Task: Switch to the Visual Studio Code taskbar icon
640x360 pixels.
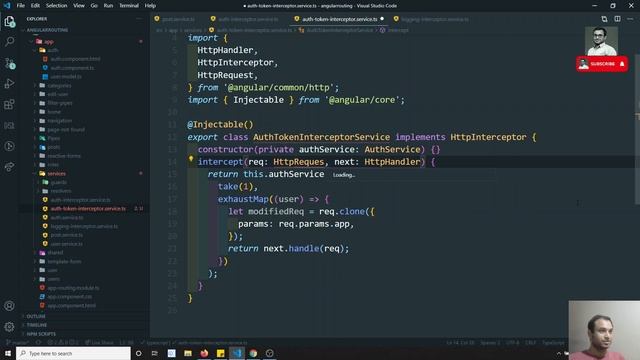Action: (237, 353)
